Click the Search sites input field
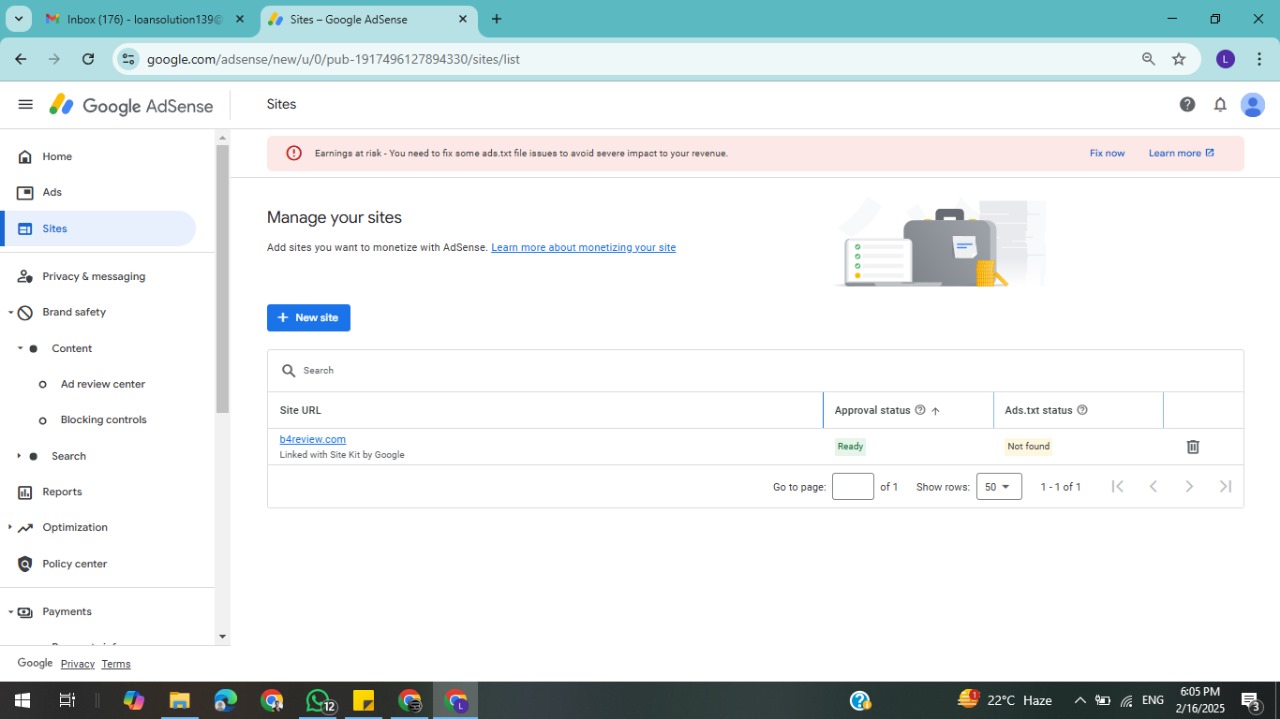The height and width of the screenshot is (719, 1280). coord(755,371)
